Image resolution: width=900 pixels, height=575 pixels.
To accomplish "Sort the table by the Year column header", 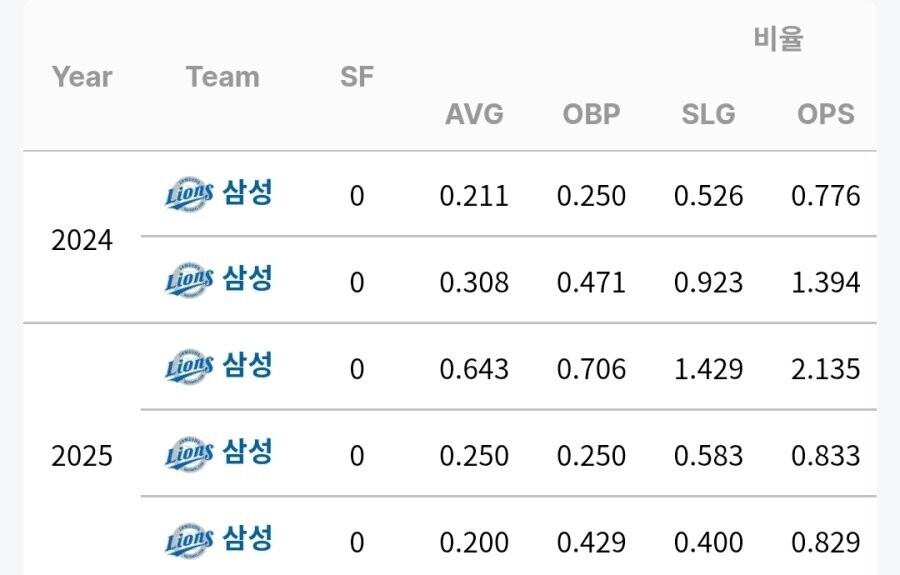I will pos(82,77).
